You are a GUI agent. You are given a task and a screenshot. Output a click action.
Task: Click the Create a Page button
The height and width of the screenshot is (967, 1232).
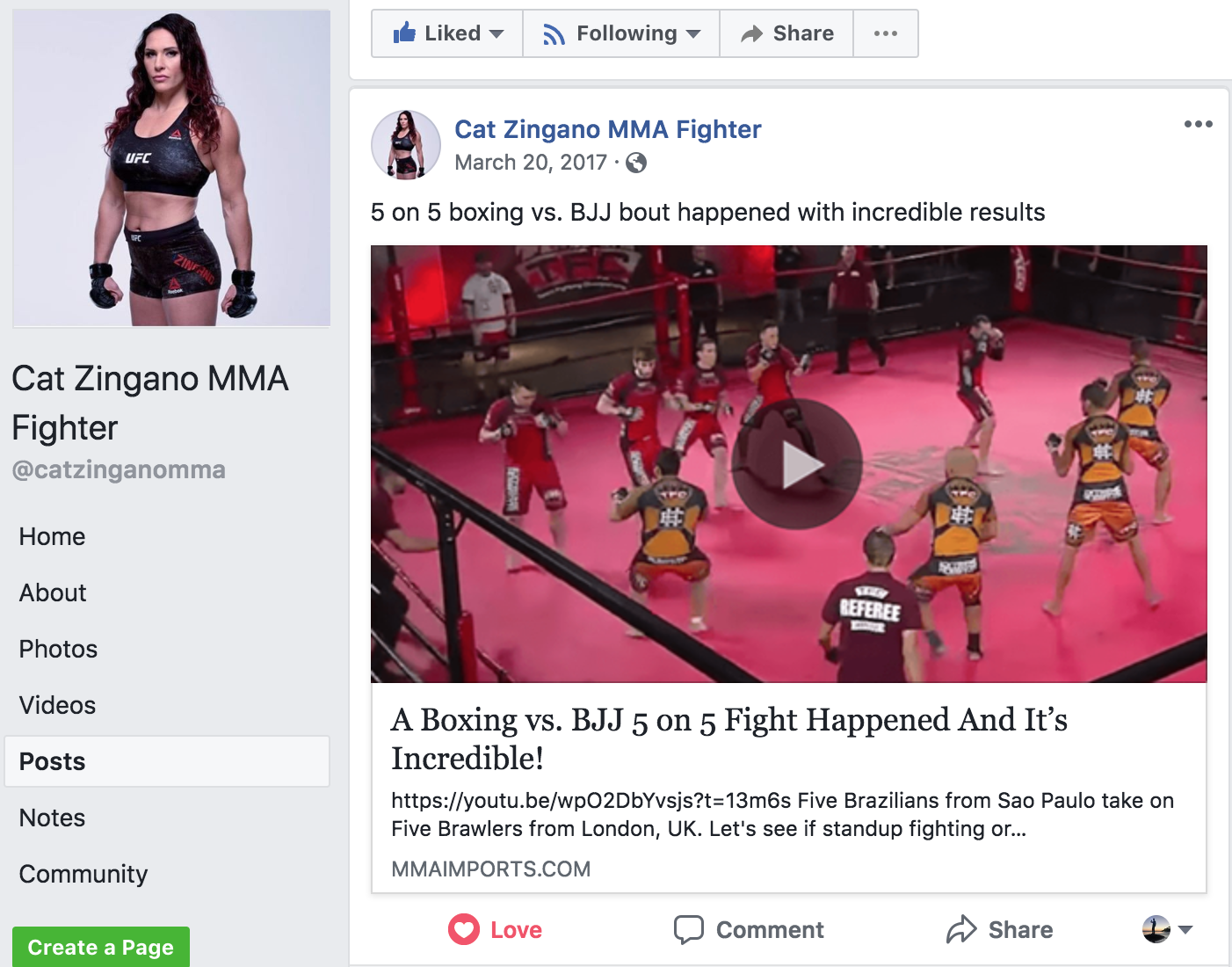(101, 947)
